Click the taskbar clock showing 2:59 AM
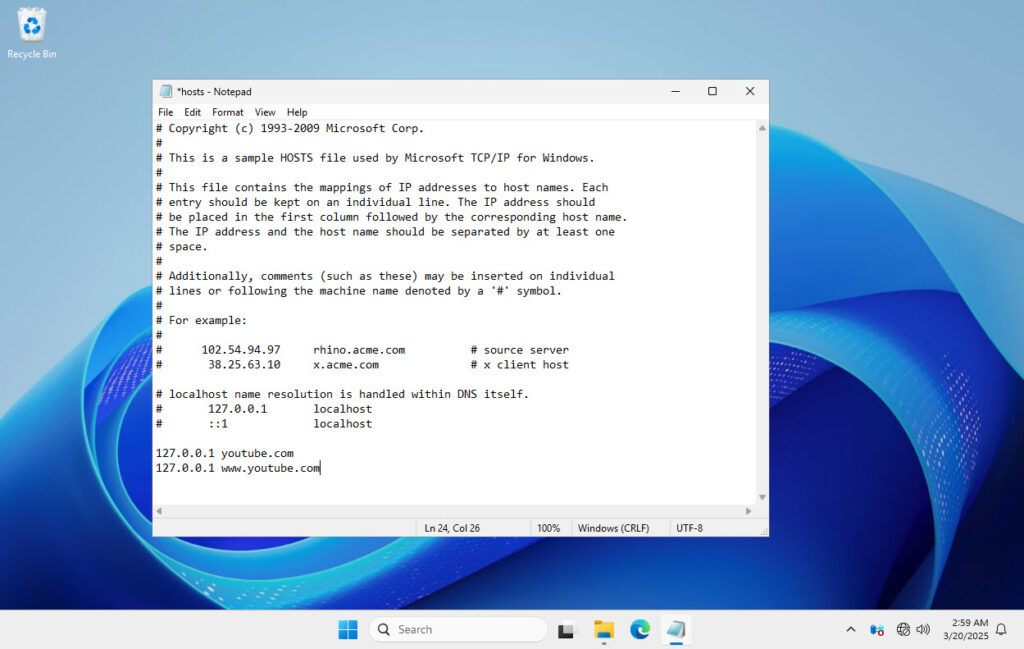 click(x=965, y=629)
